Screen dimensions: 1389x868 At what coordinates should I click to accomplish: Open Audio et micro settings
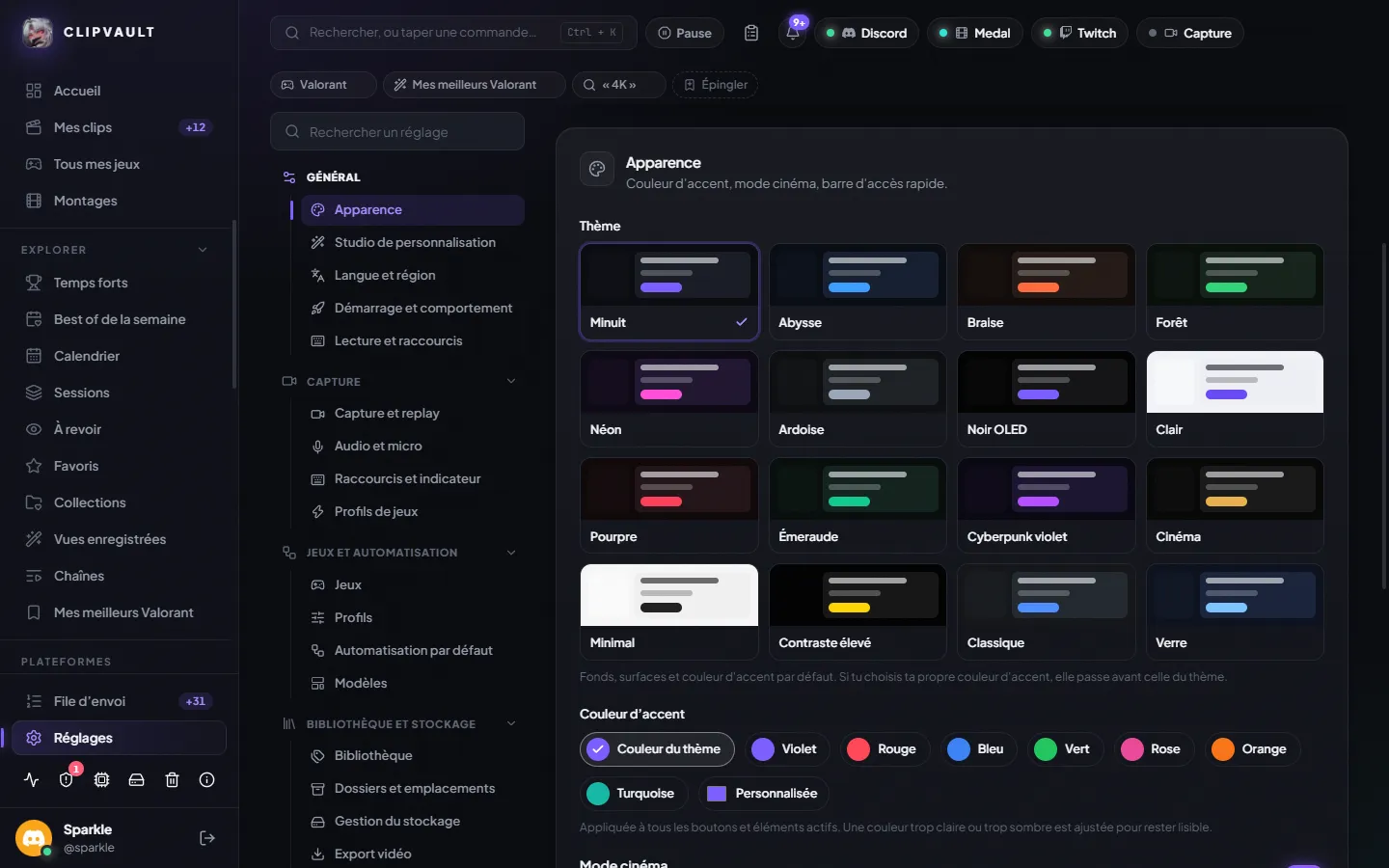click(413, 447)
